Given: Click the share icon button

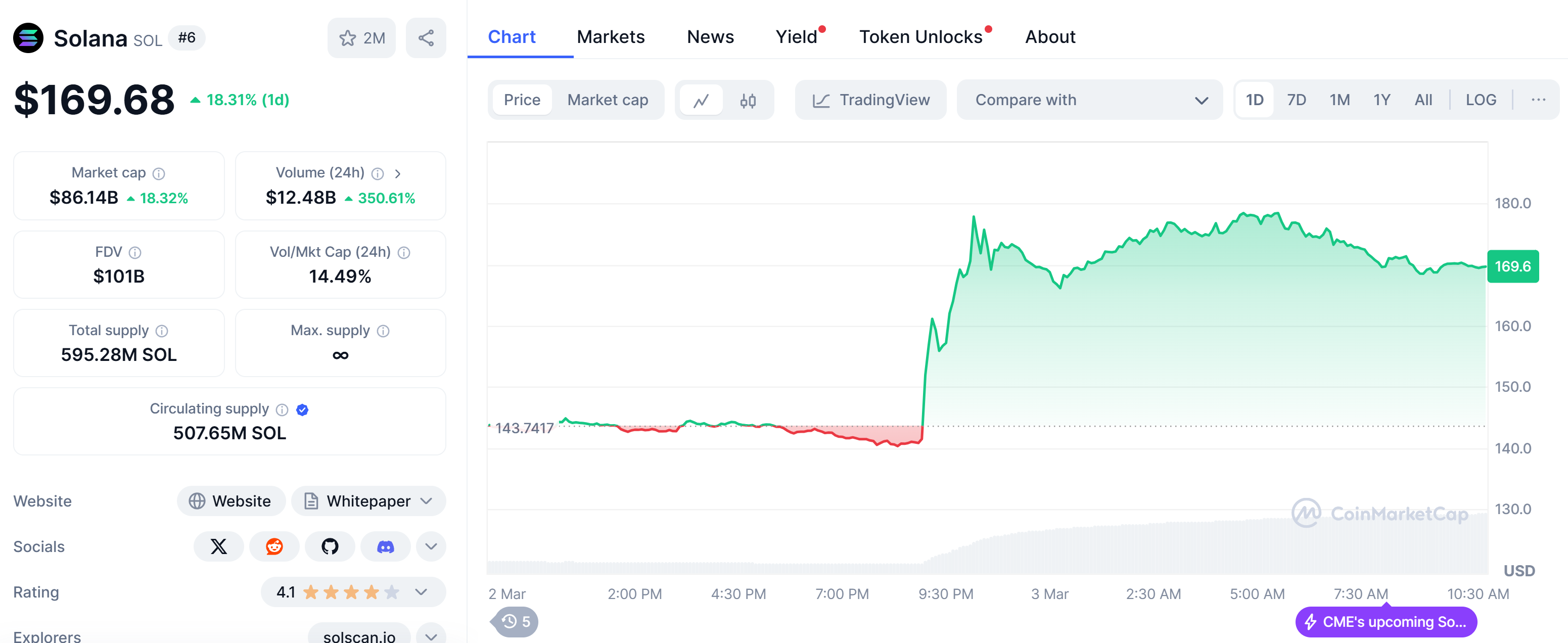Looking at the screenshot, I should tap(426, 38).
